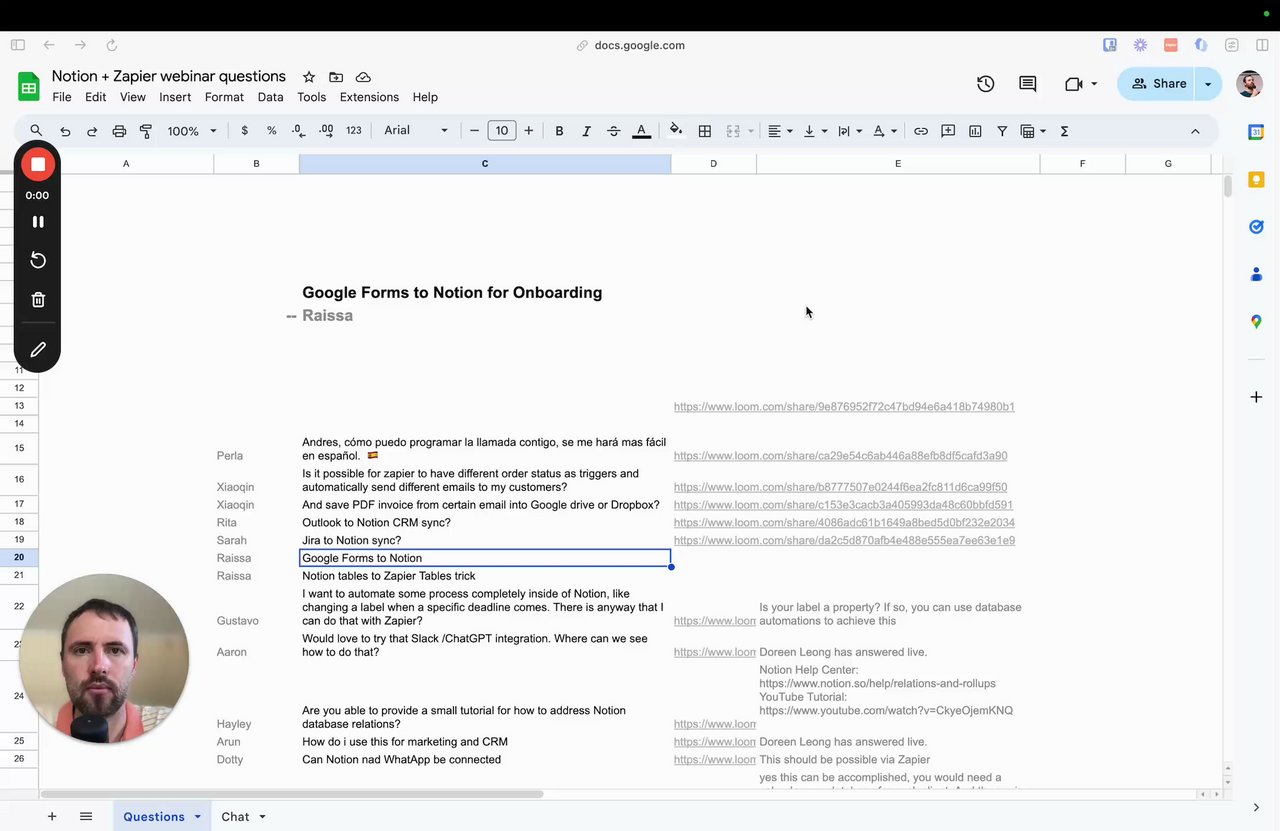Stop the recording with red button
This screenshot has width=1280, height=831.
(x=38, y=164)
